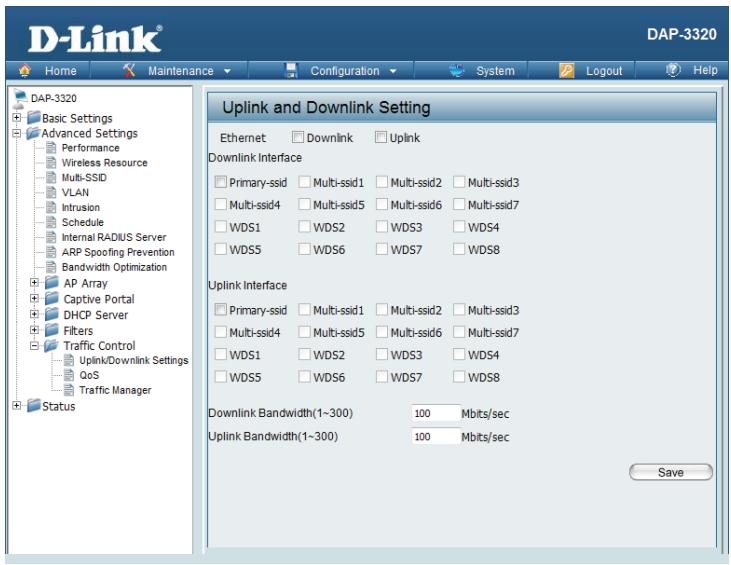The height and width of the screenshot is (565, 731).
Task: Click the DAP-3320 device icon in tree
Action: point(20,98)
